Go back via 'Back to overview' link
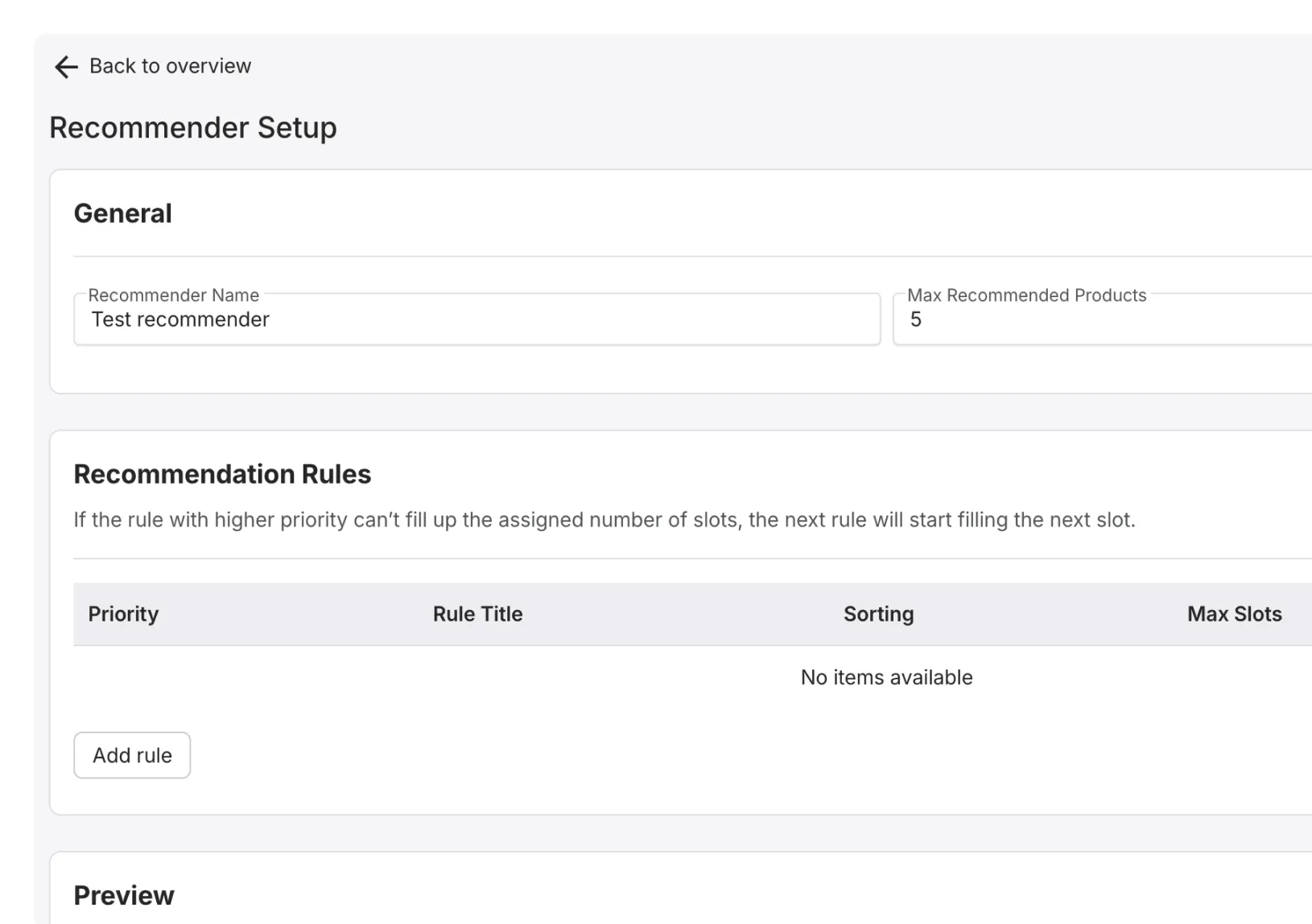 pos(170,66)
